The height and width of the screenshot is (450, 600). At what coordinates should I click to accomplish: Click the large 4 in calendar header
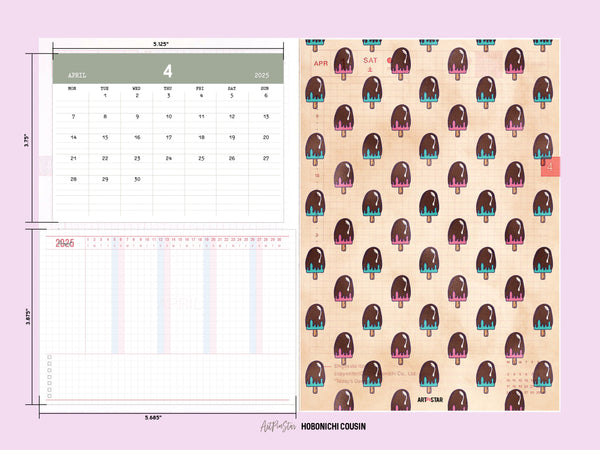coord(168,71)
